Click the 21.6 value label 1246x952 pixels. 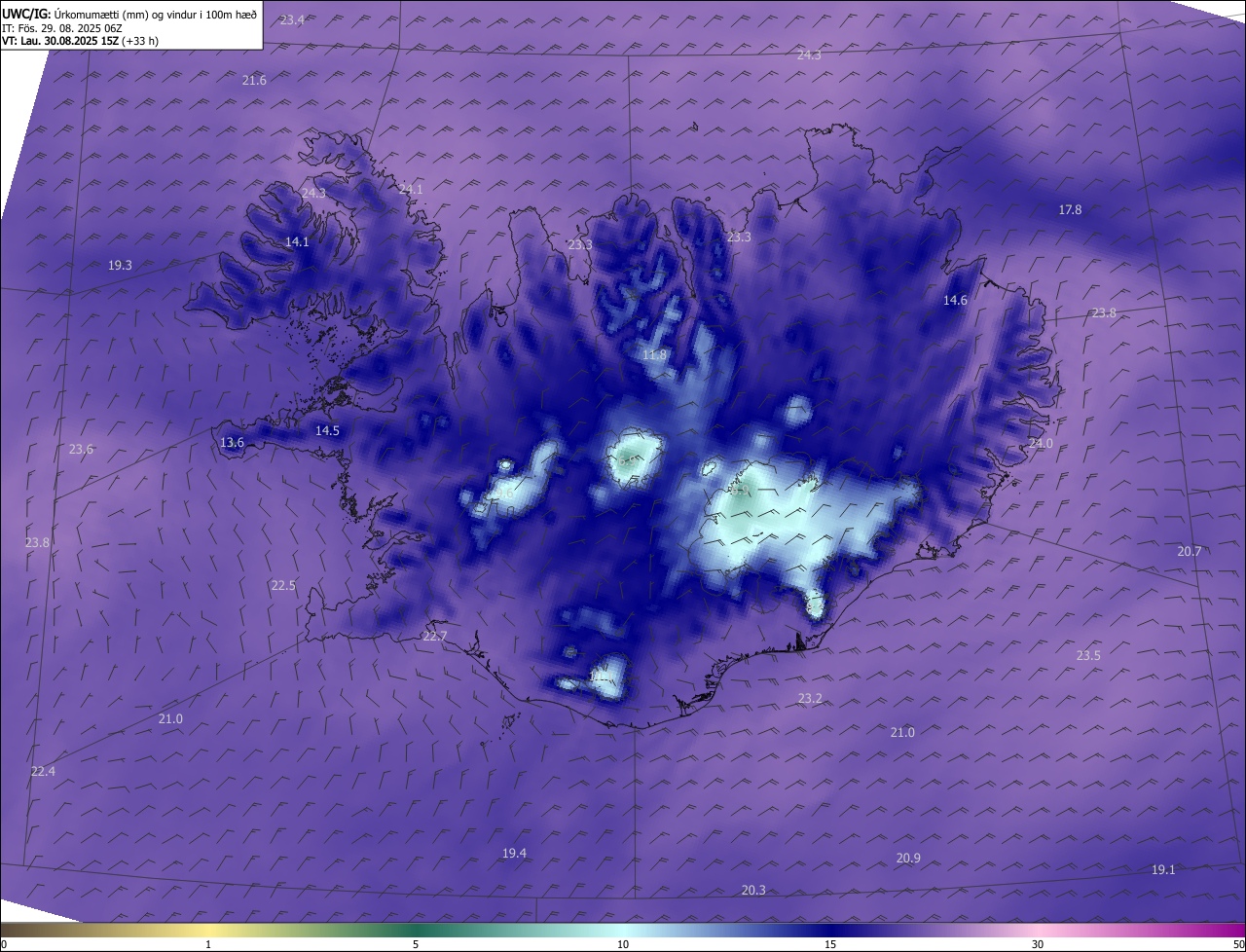click(x=254, y=80)
